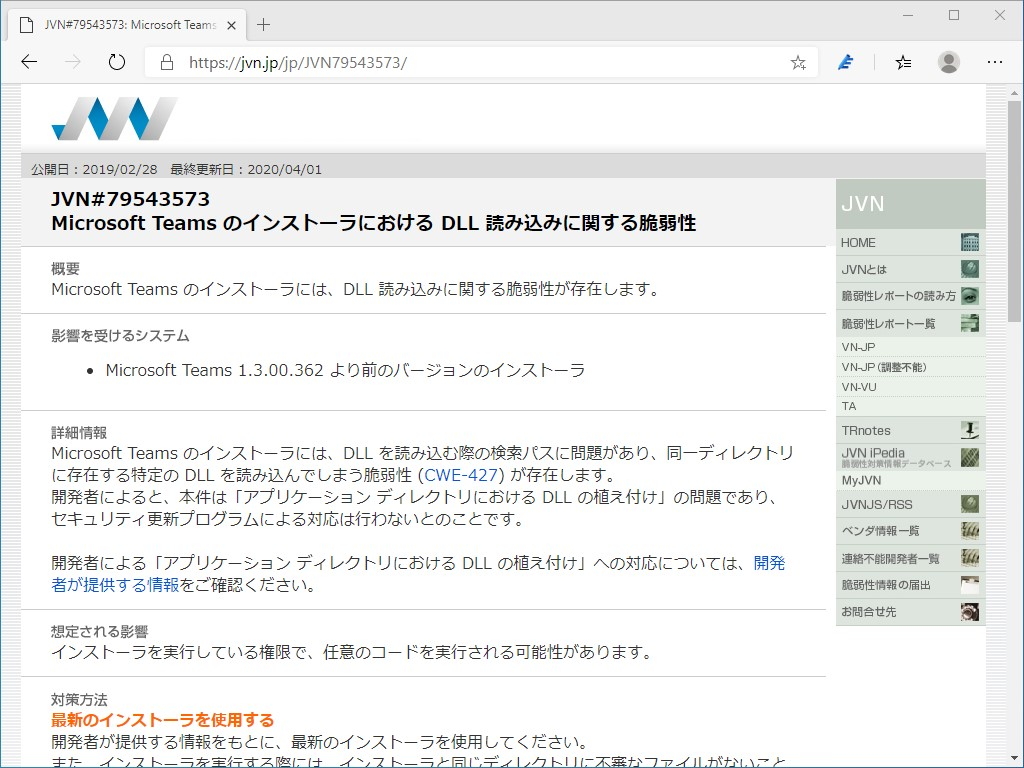This screenshot has height=768, width=1024.
Task: Toggle add-to-favorites with the star icon
Action: click(x=797, y=62)
